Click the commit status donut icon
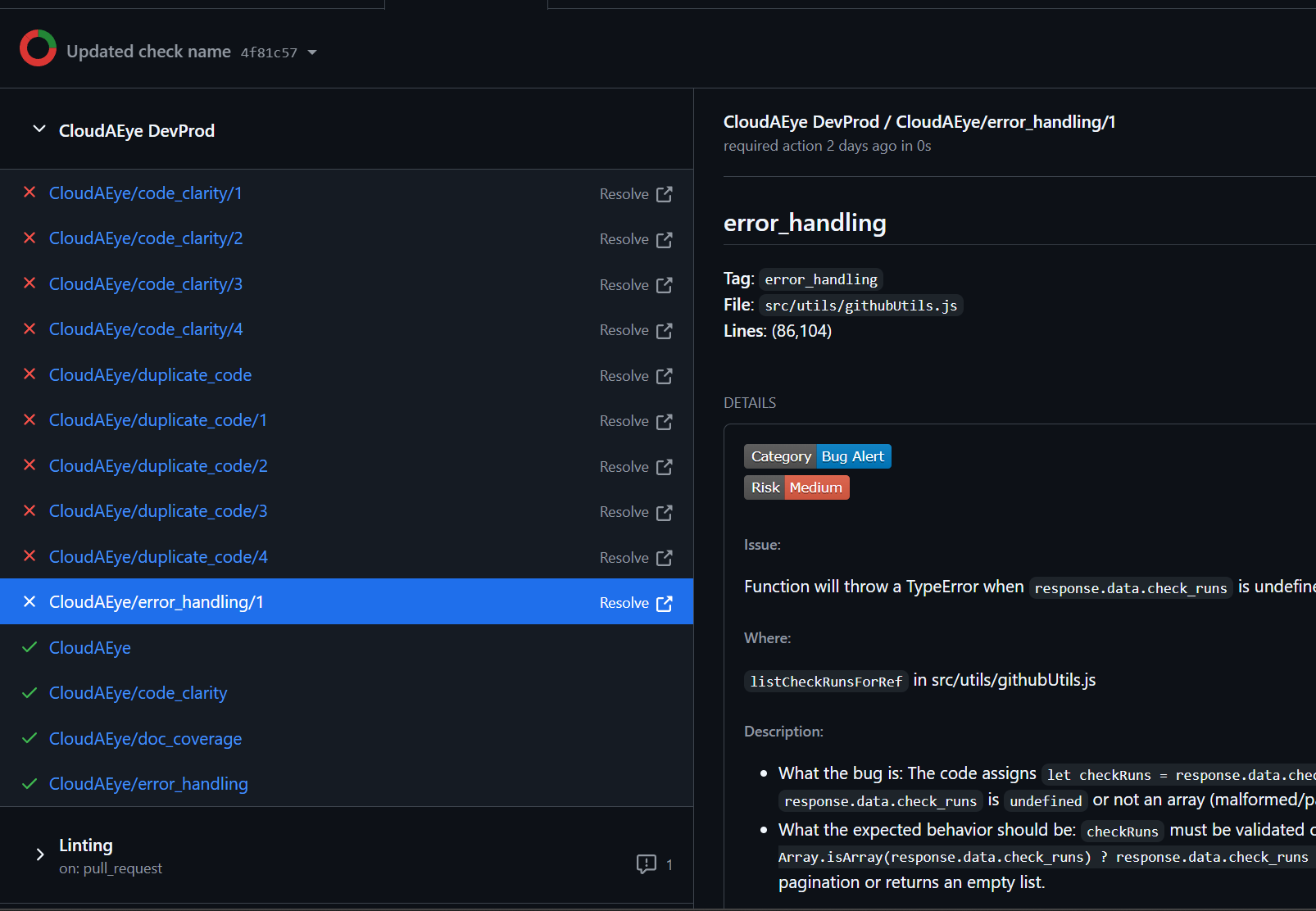This screenshot has width=1316, height=911. (38, 48)
